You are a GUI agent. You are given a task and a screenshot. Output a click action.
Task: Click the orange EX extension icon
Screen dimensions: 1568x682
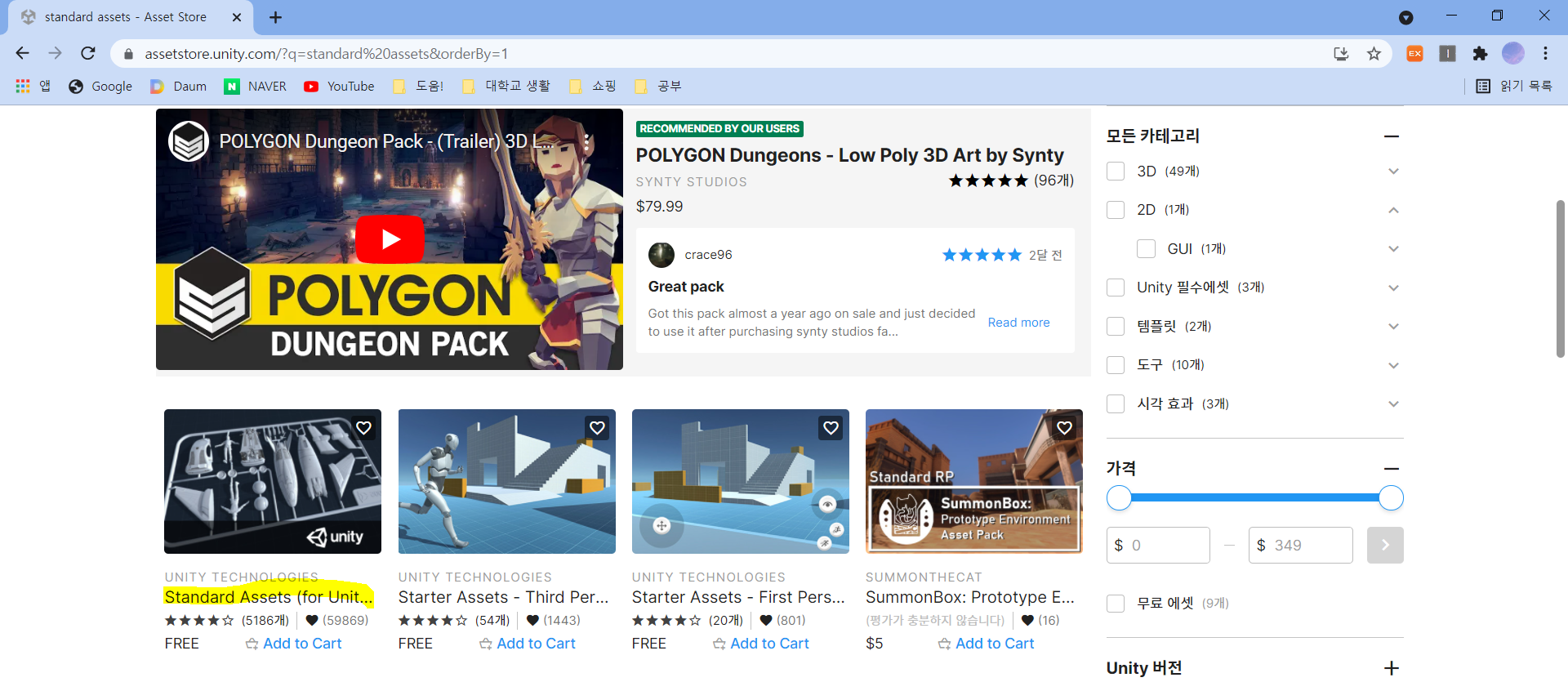[1414, 54]
